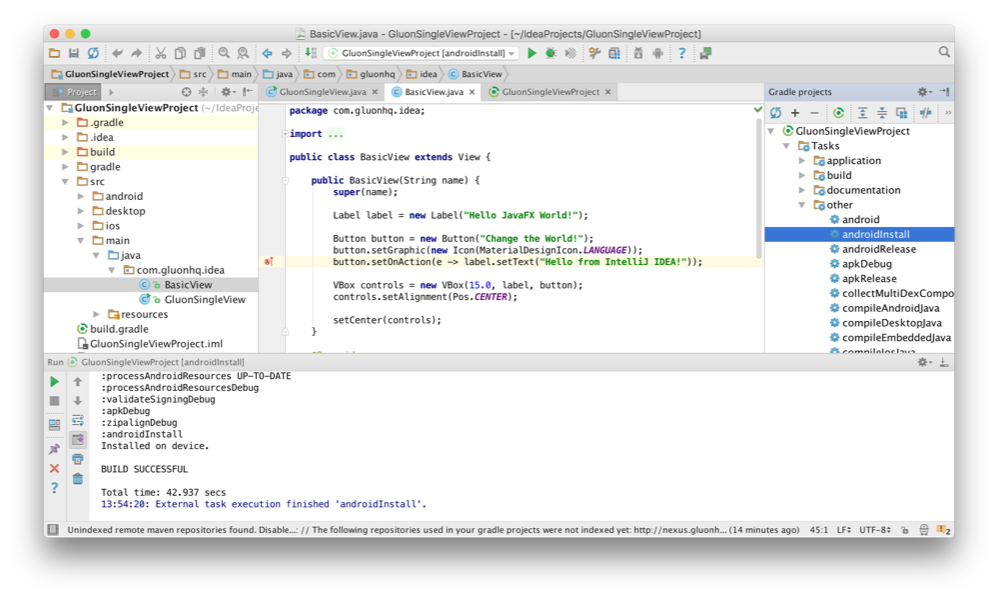Click the editor vertical scrollbar
The image size is (998, 600).
[759, 186]
